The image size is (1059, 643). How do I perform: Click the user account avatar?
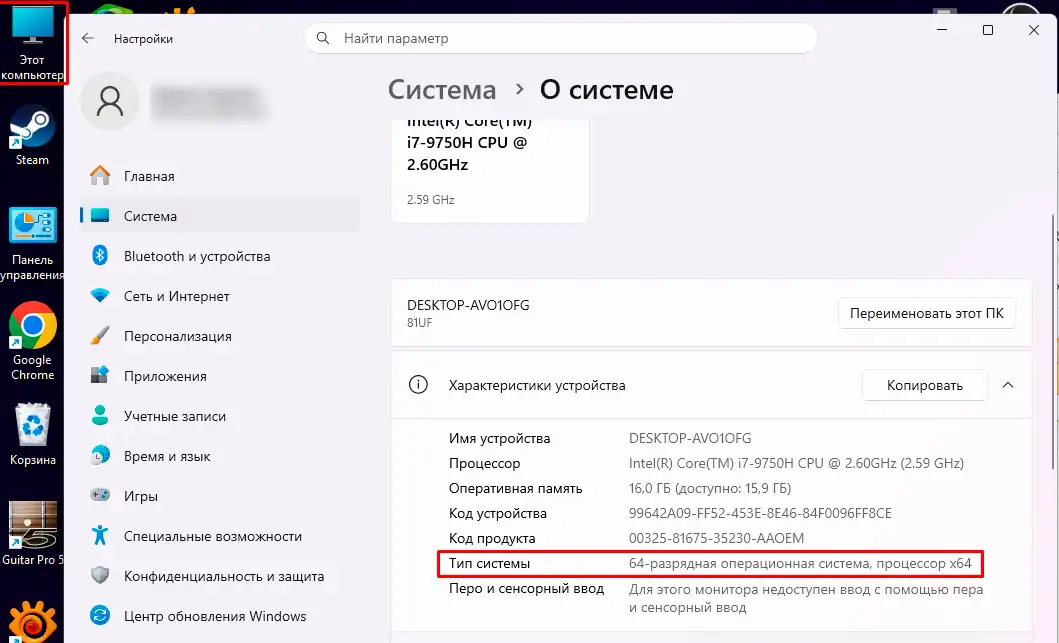[x=109, y=100]
